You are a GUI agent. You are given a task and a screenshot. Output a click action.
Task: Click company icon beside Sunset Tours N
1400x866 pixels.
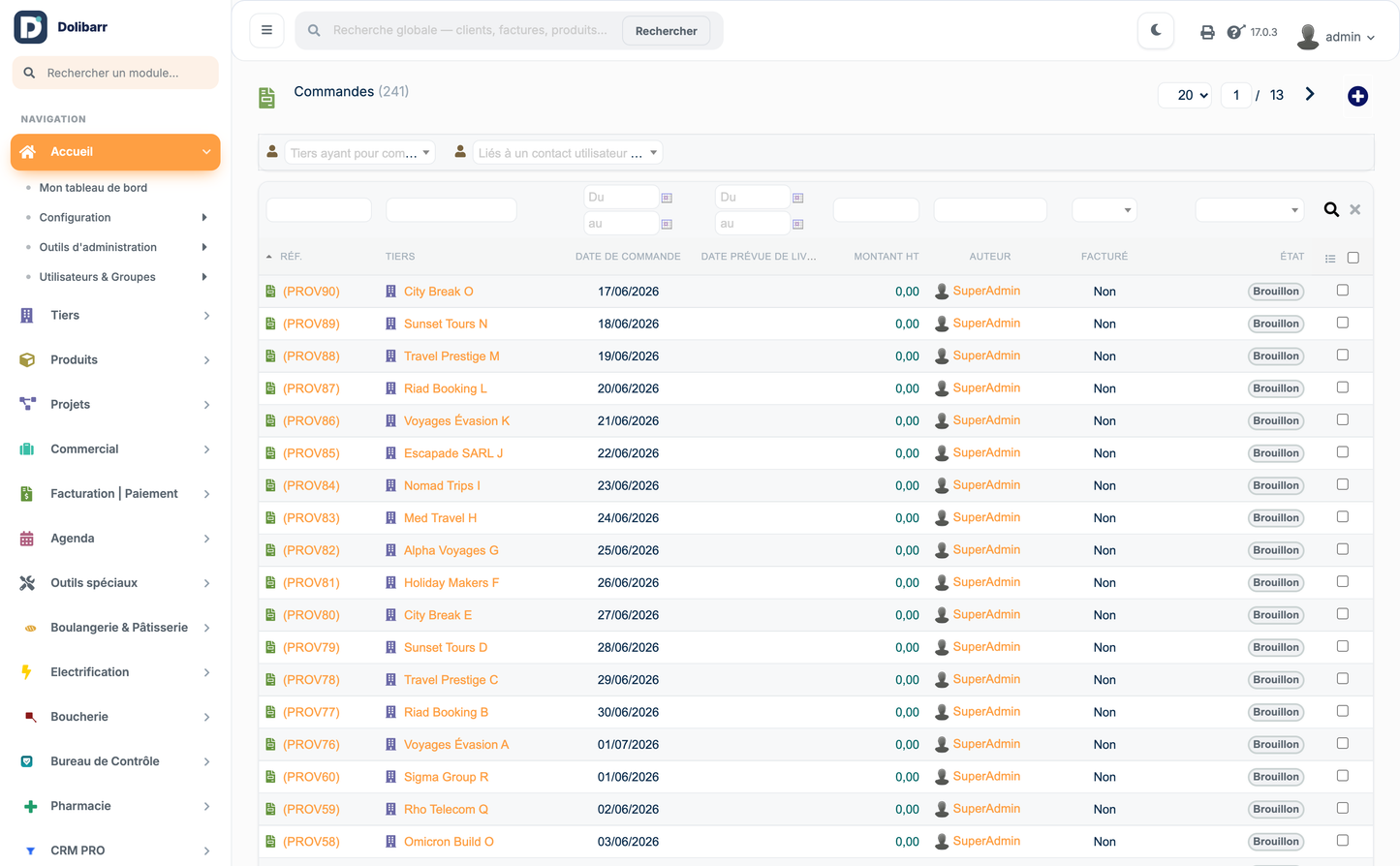point(390,324)
